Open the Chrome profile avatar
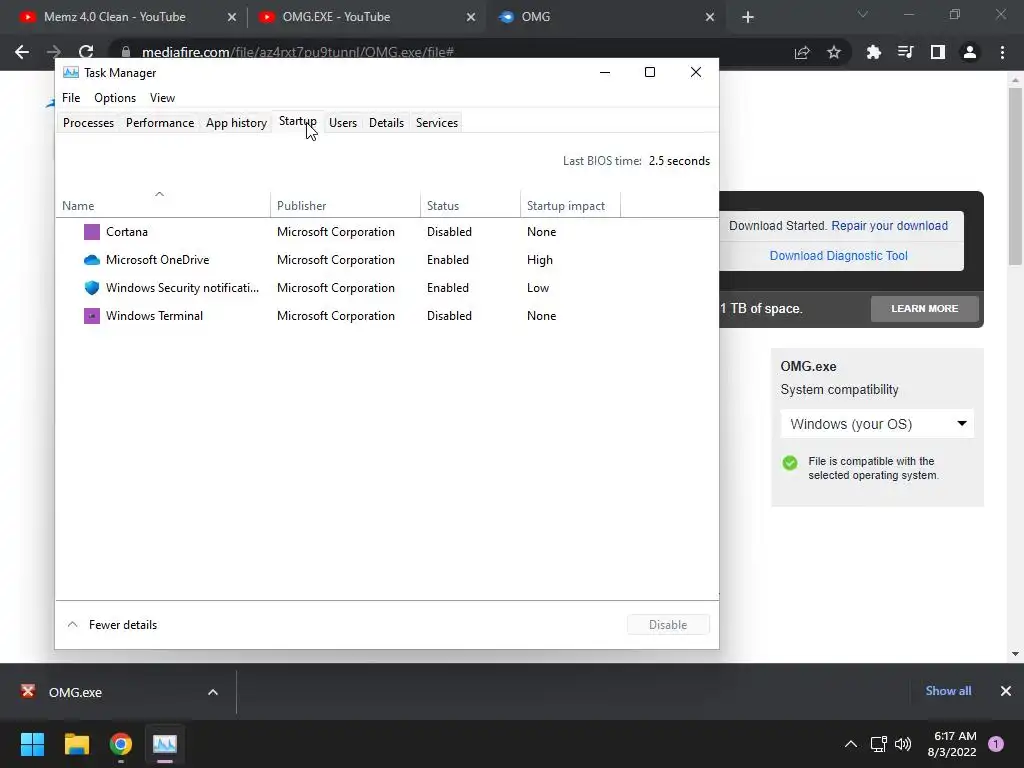Viewport: 1024px width, 768px height. 970,52
